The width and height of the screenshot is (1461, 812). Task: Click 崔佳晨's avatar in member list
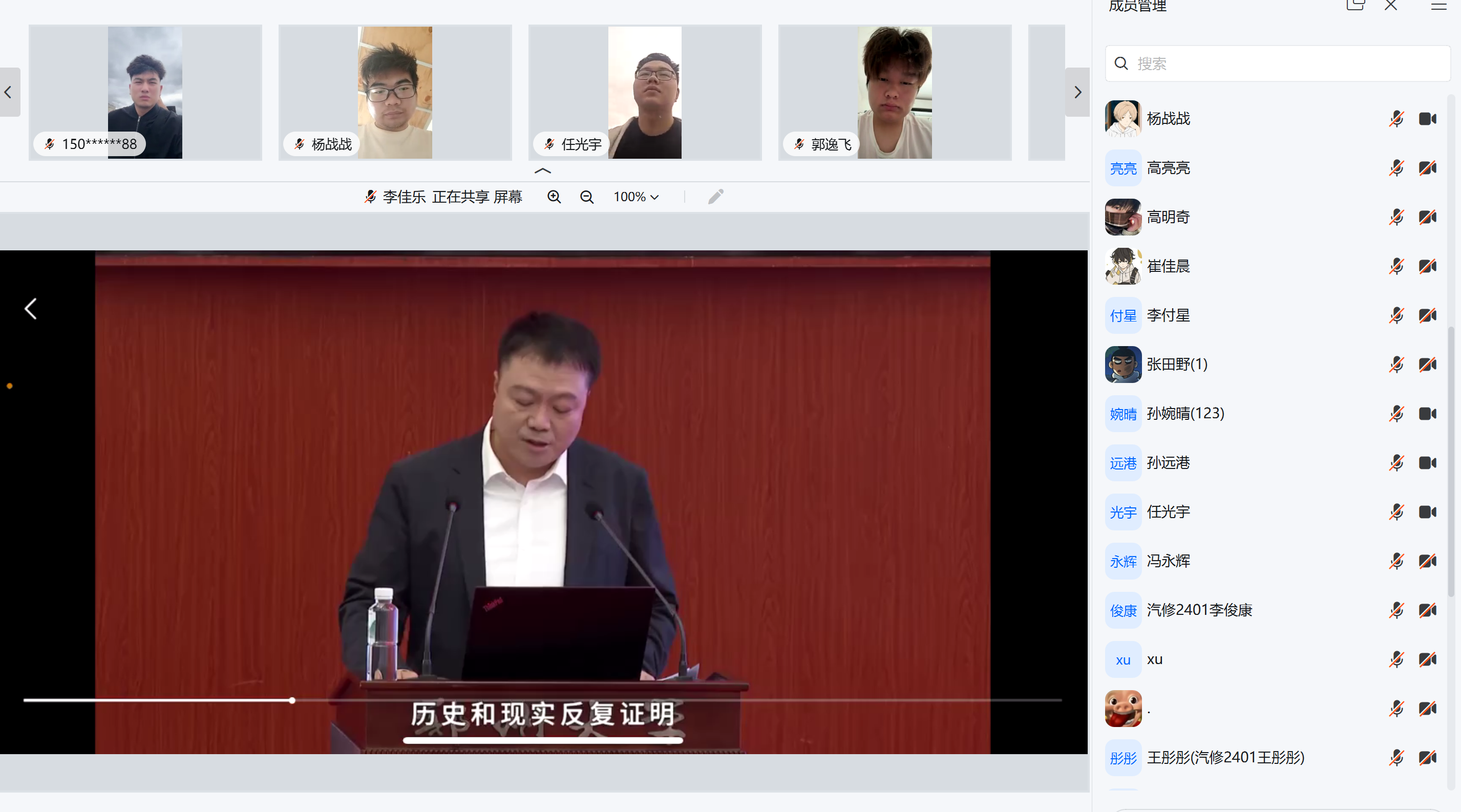tap(1123, 266)
